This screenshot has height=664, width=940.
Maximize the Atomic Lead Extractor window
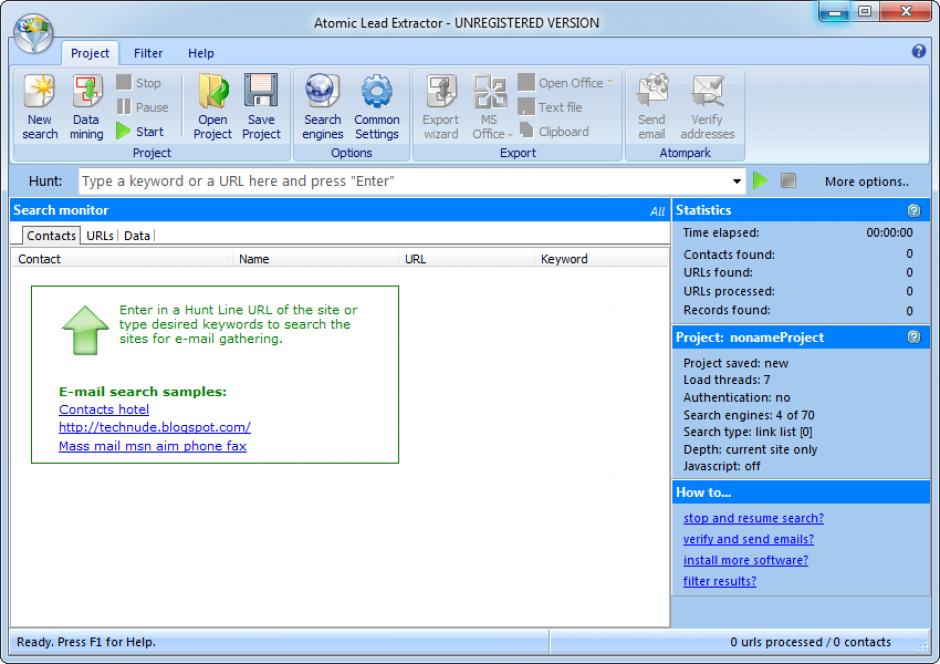pyautogui.click(x=864, y=11)
